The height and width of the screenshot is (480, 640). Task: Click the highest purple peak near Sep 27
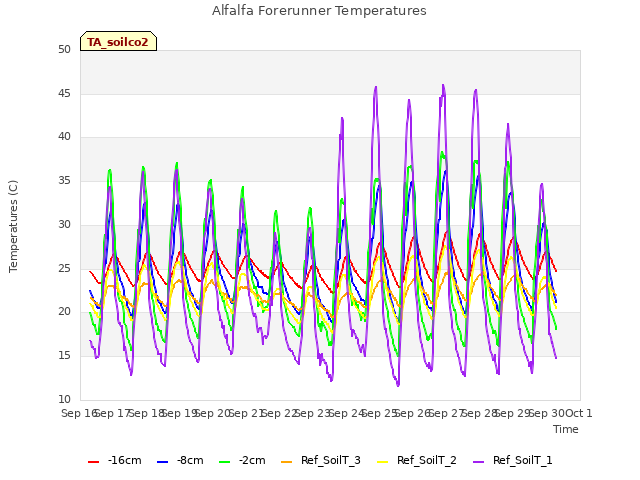(x=443, y=85)
